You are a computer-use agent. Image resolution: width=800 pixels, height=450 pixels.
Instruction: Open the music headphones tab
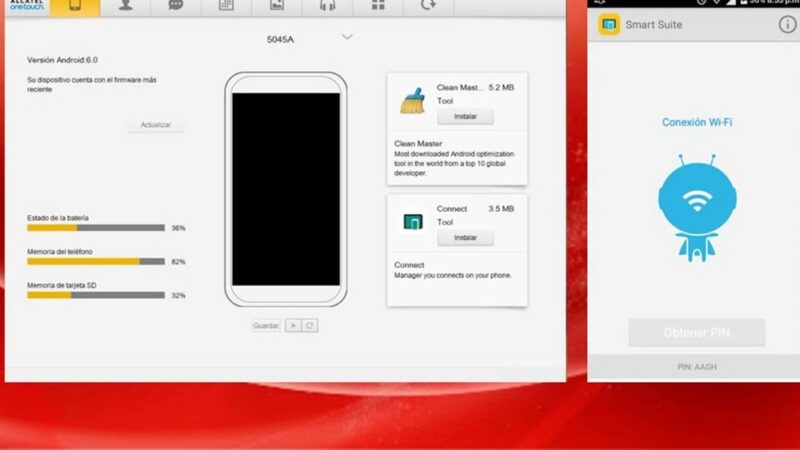[x=328, y=7]
